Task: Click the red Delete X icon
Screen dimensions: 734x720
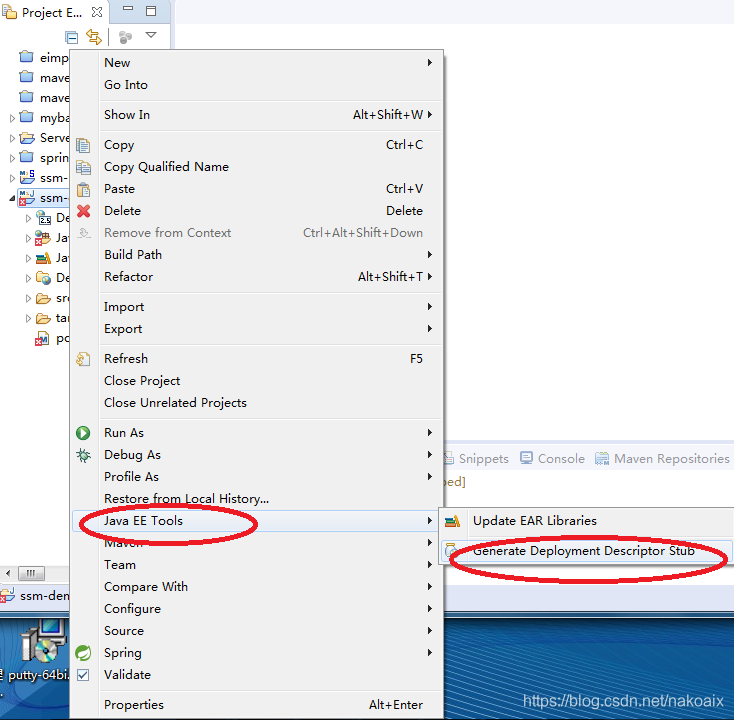Action: pyautogui.click(x=83, y=211)
